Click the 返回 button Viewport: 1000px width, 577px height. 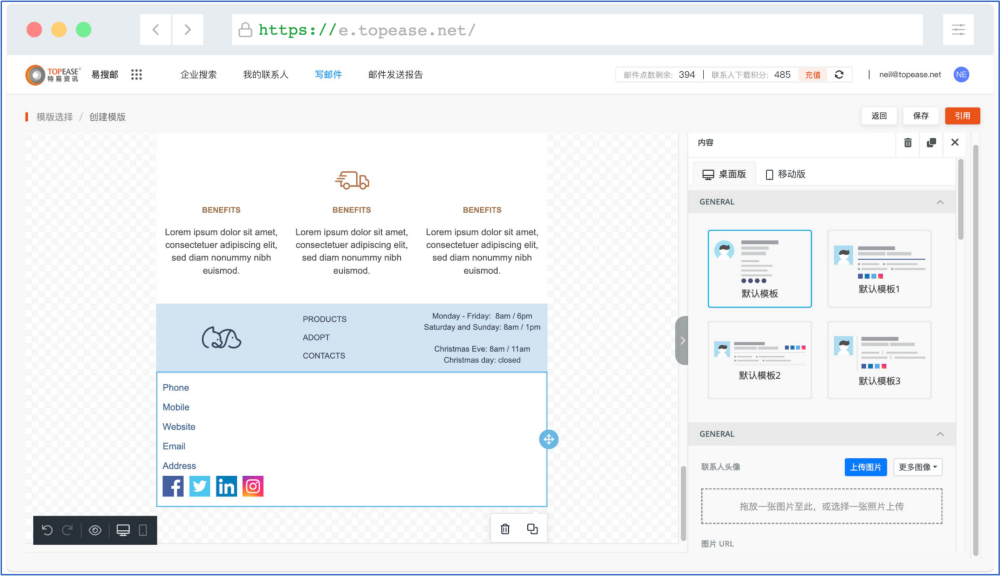879,116
